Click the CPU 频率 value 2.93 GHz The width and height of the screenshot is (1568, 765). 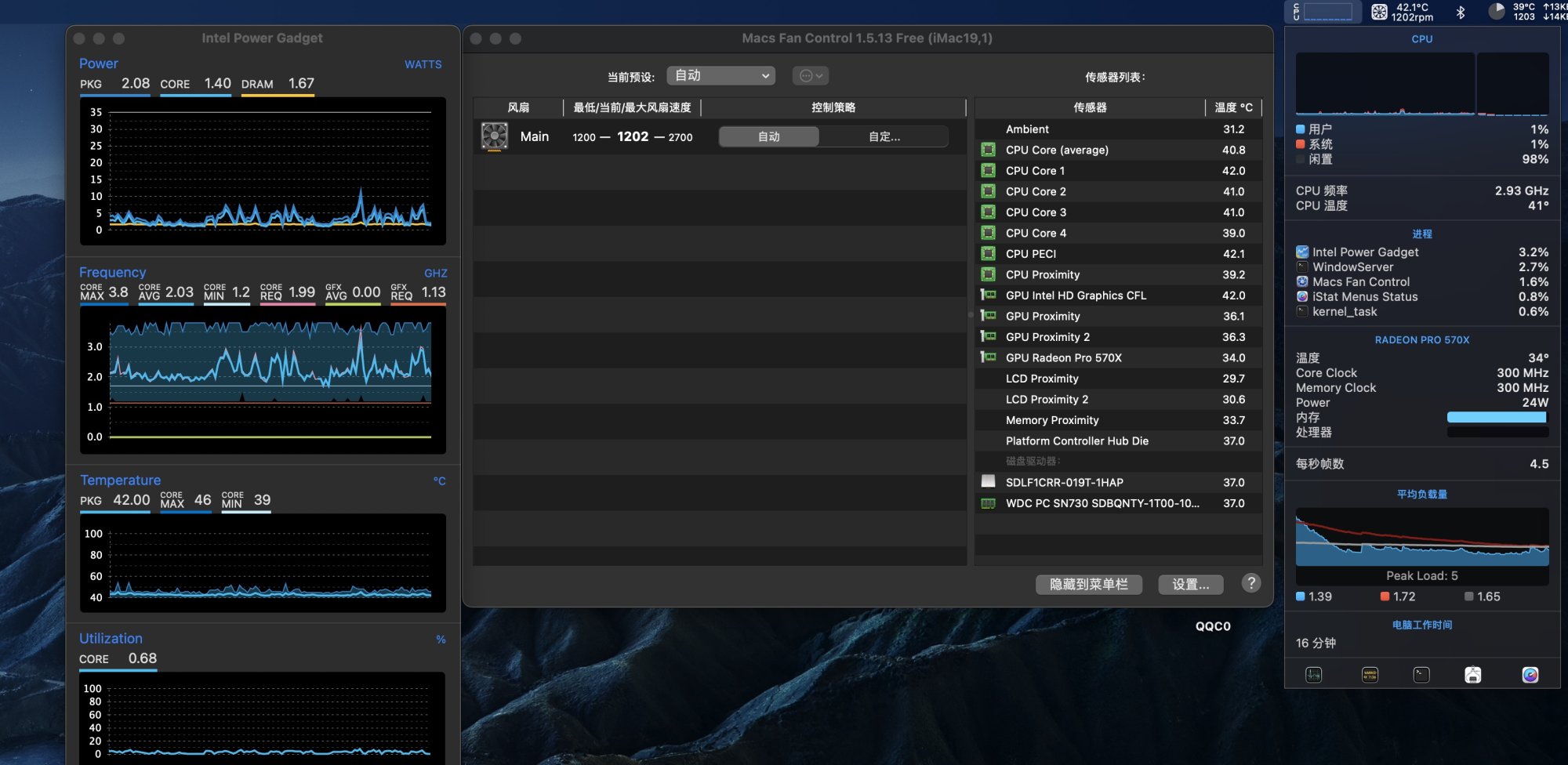[x=1521, y=191]
